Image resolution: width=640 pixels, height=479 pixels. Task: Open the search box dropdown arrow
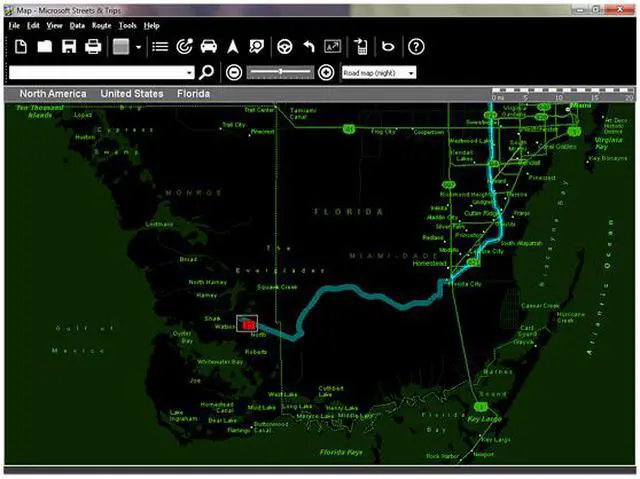click(x=190, y=73)
